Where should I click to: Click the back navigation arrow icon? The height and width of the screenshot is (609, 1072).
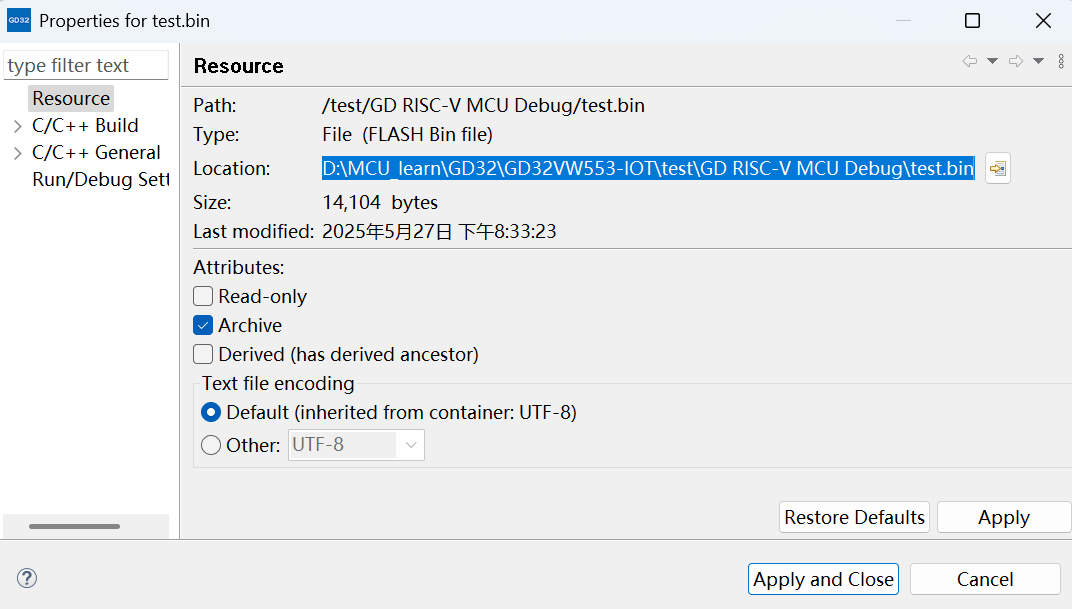point(969,62)
